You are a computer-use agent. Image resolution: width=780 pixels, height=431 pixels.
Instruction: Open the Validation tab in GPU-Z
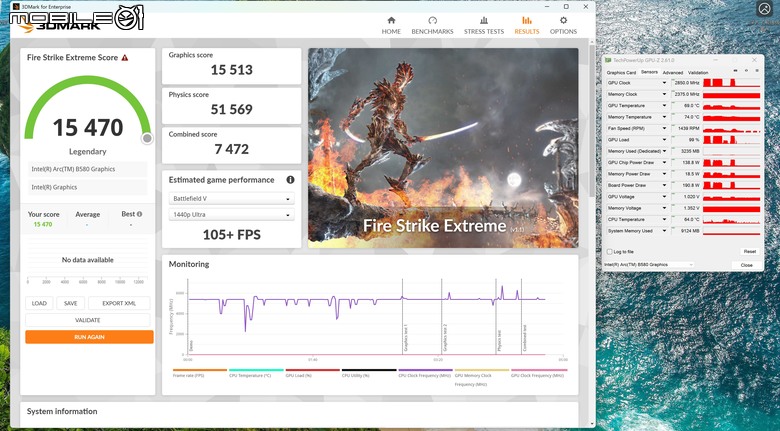(698, 73)
